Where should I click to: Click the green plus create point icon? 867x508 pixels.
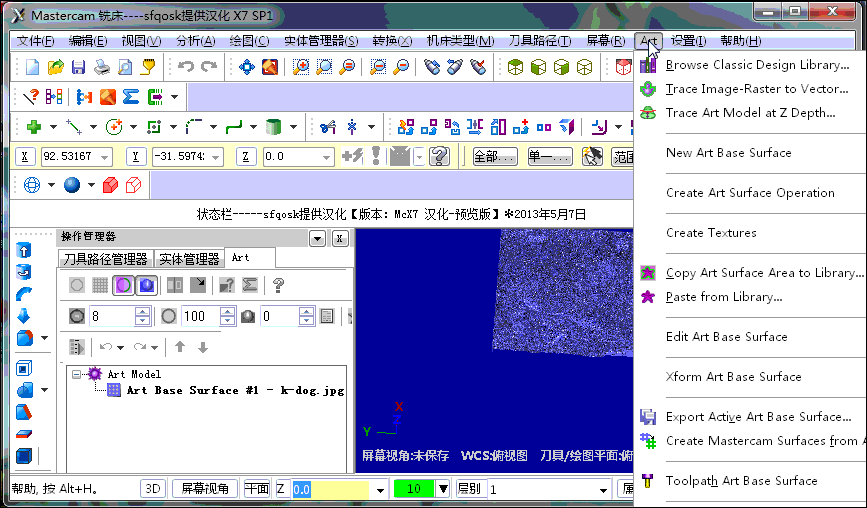click(x=34, y=127)
